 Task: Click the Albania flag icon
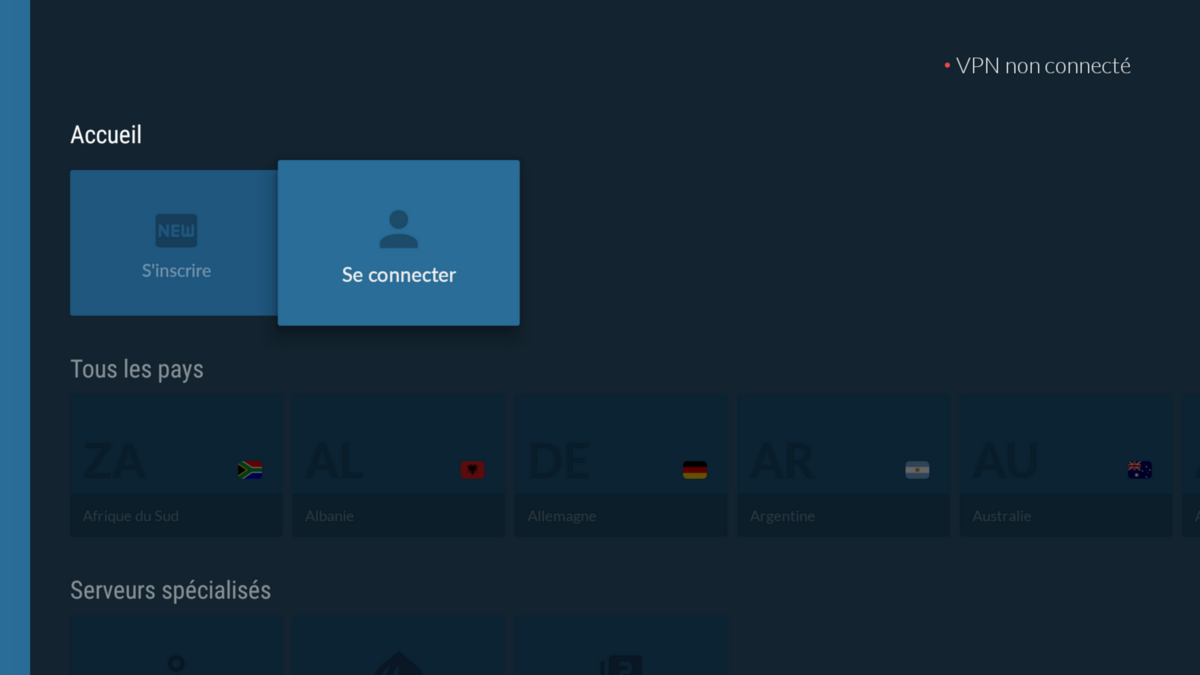(472, 470)
